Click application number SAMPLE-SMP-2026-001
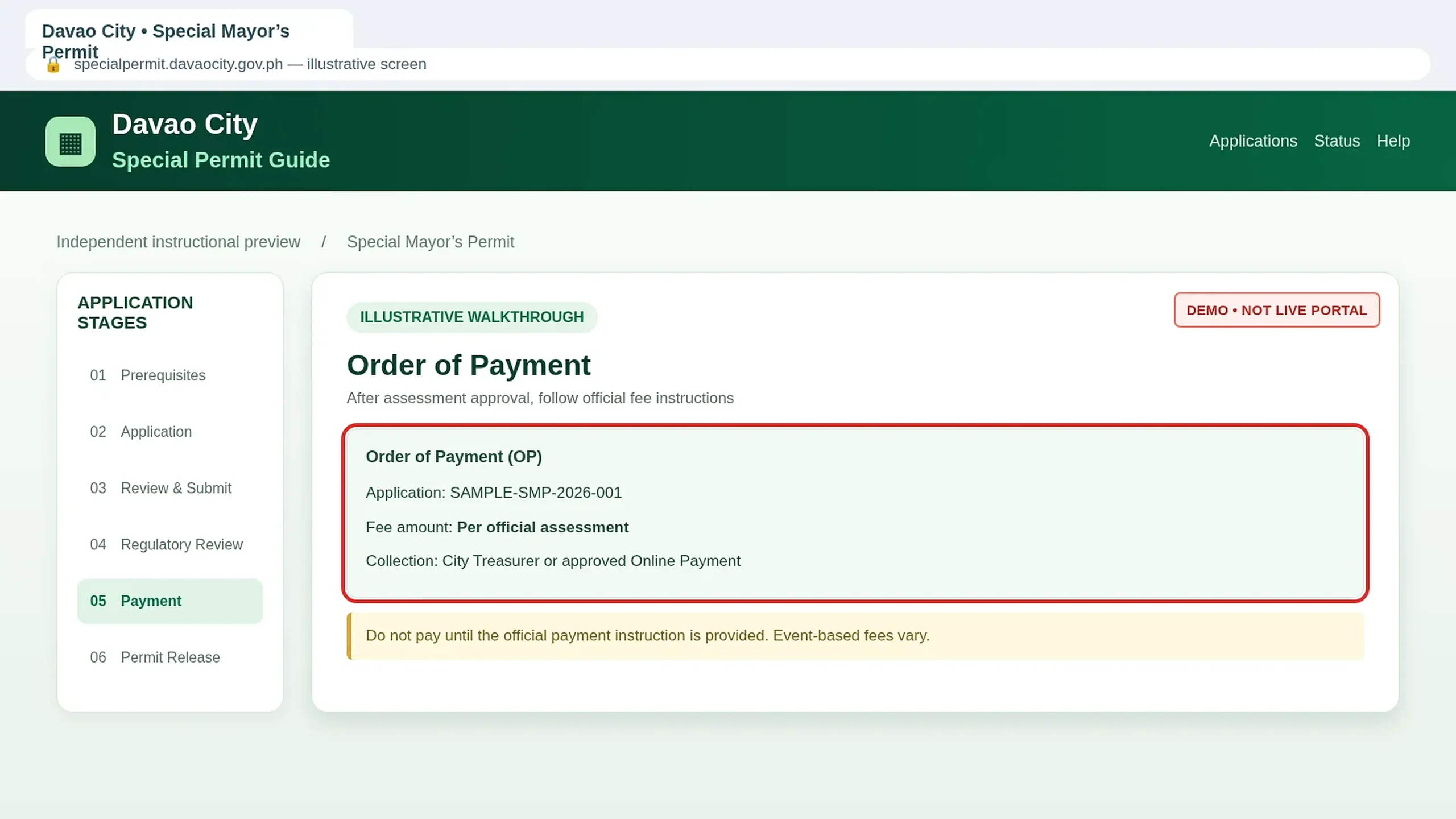This screenshot has height=819, width=1456. 536,493
